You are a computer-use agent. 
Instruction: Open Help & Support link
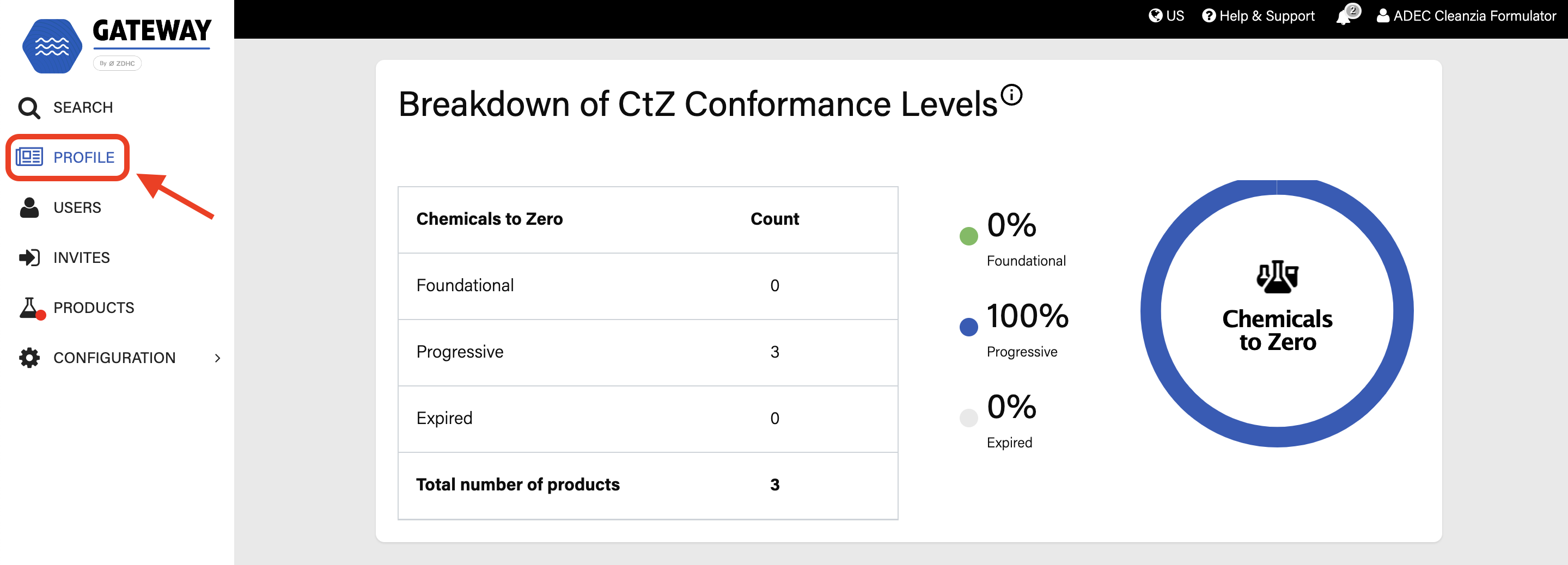[x=1258, y=16]
